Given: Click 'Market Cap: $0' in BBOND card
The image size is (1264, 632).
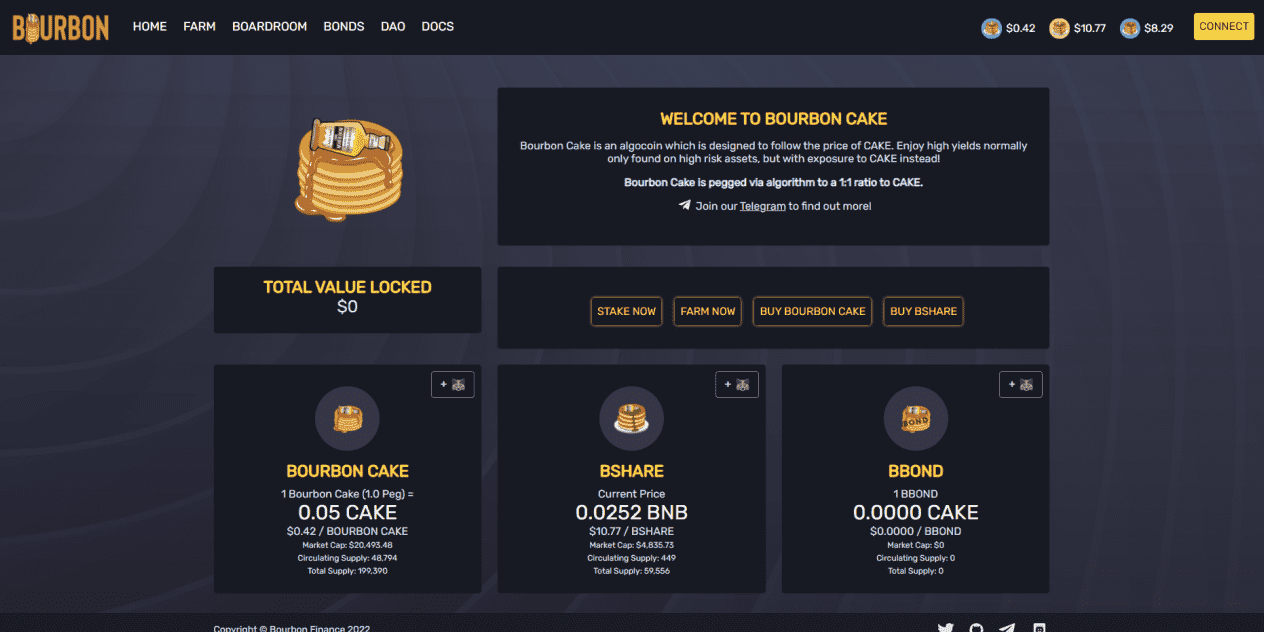Looking at the screenshot, I should click(915, 545).
